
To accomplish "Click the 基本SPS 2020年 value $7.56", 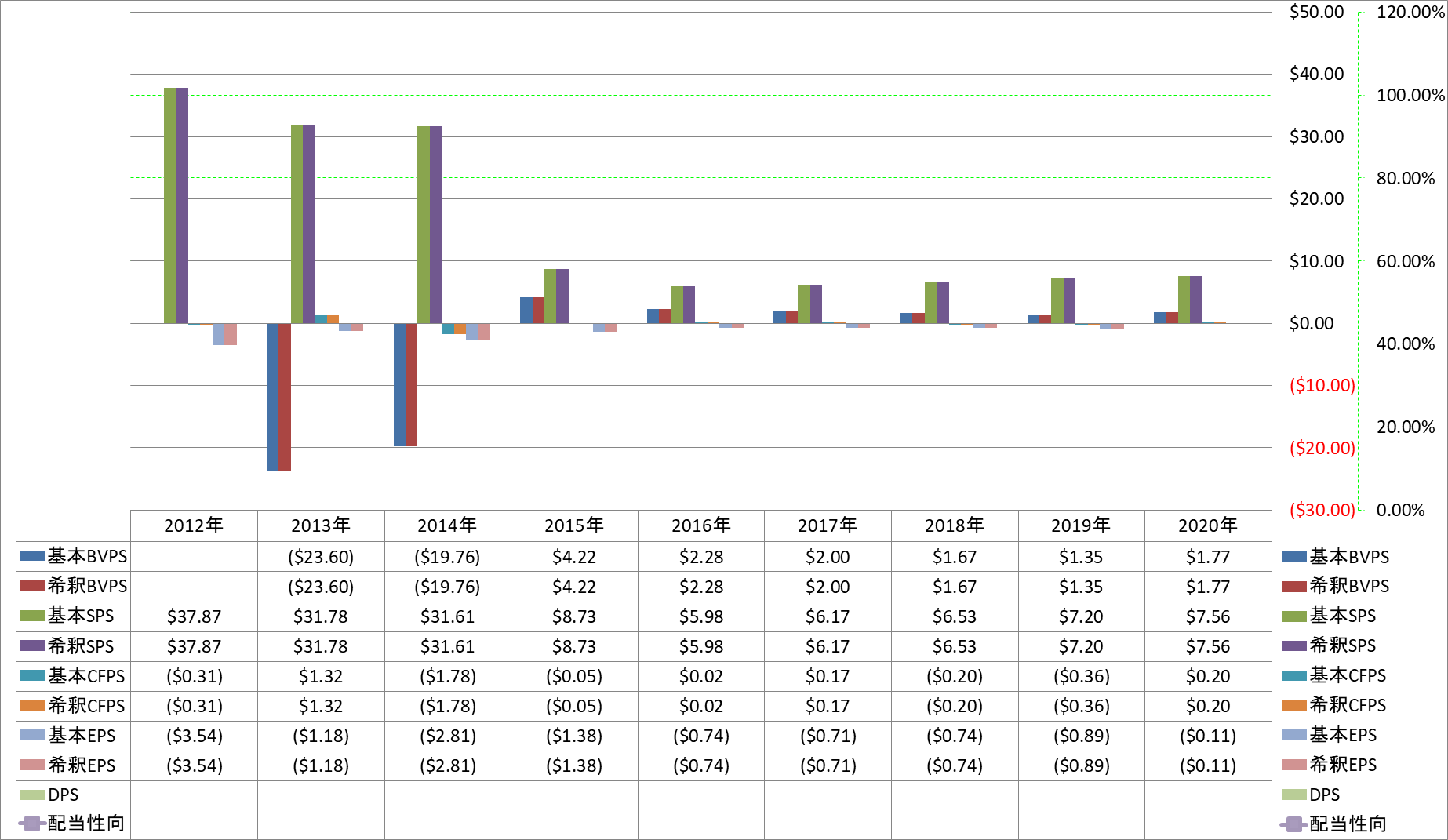I will 1208,616.
